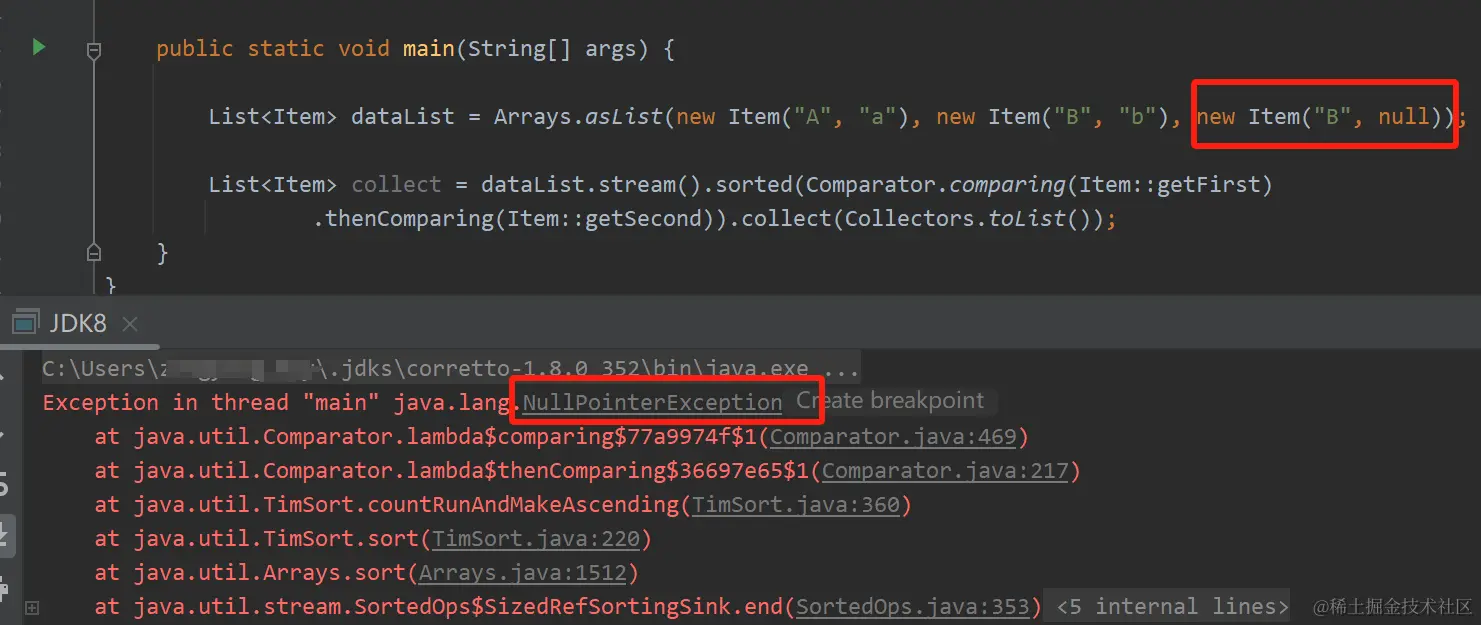Image resolution: width=1481 pixels, height=625 pixels.
Task: Click the java.exe command line text
Action: point(450,369)
